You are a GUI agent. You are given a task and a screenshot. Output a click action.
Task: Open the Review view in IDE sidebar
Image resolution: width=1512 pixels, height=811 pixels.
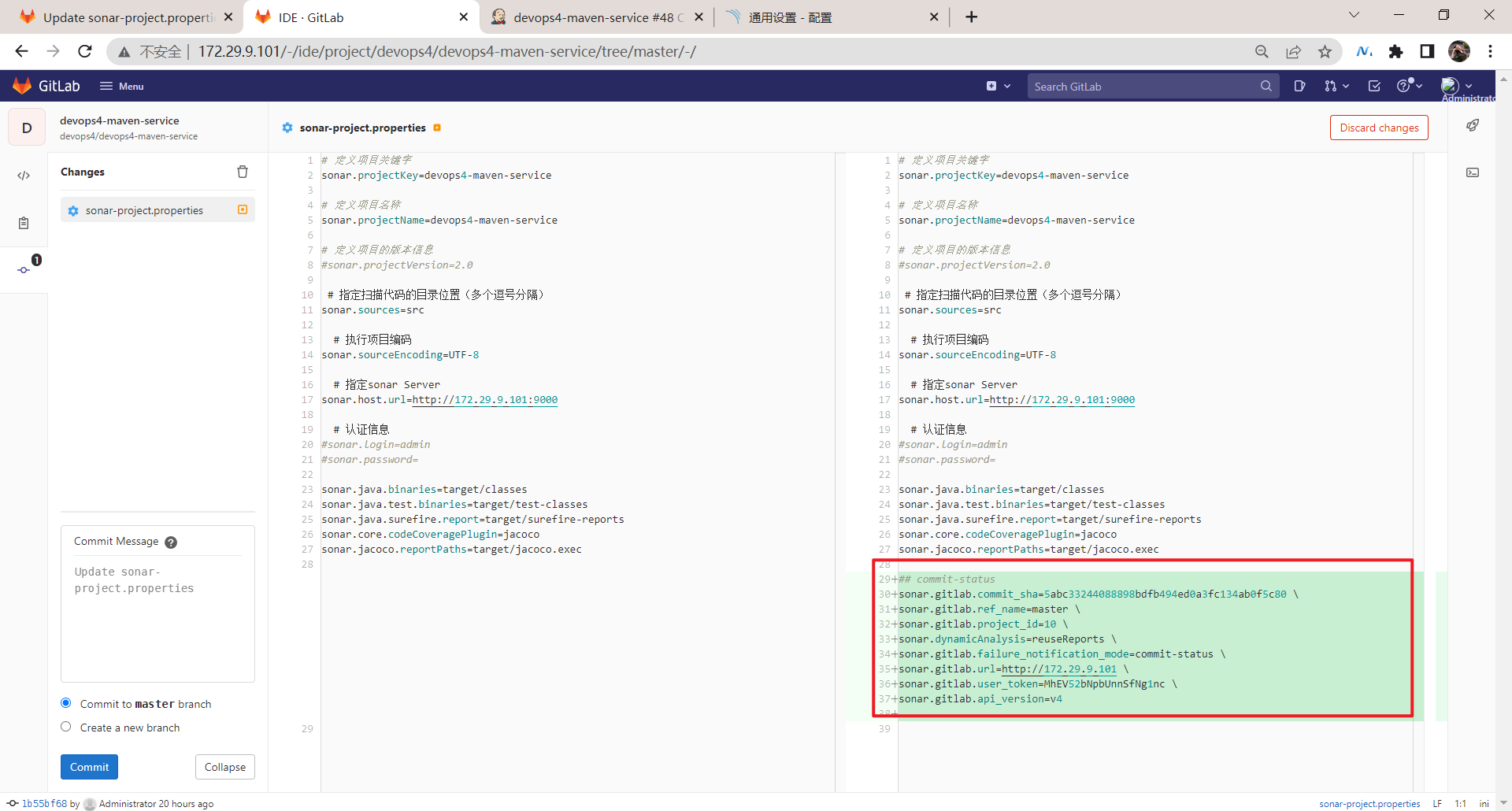coord(24,223)
